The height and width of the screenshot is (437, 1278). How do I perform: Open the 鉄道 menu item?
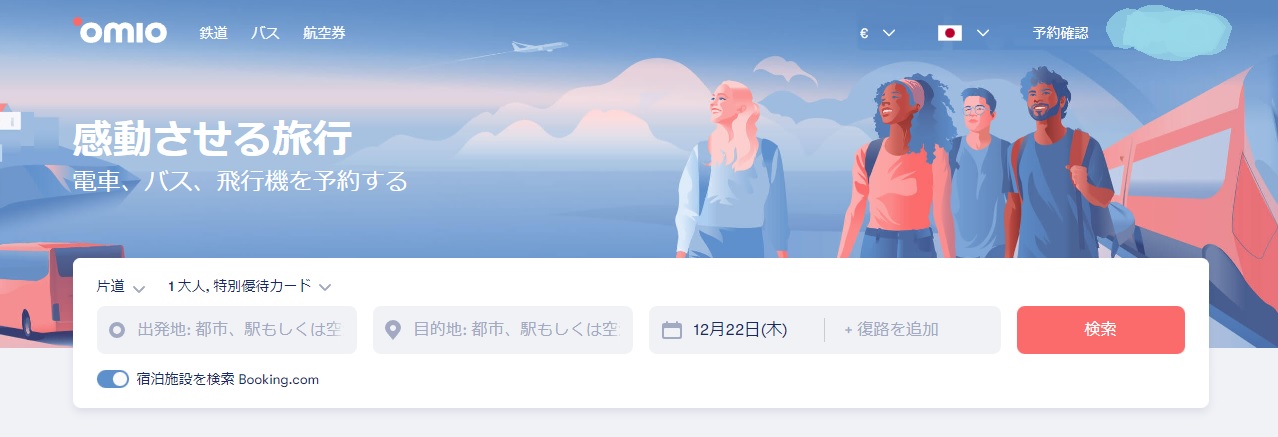coord(214,33)
